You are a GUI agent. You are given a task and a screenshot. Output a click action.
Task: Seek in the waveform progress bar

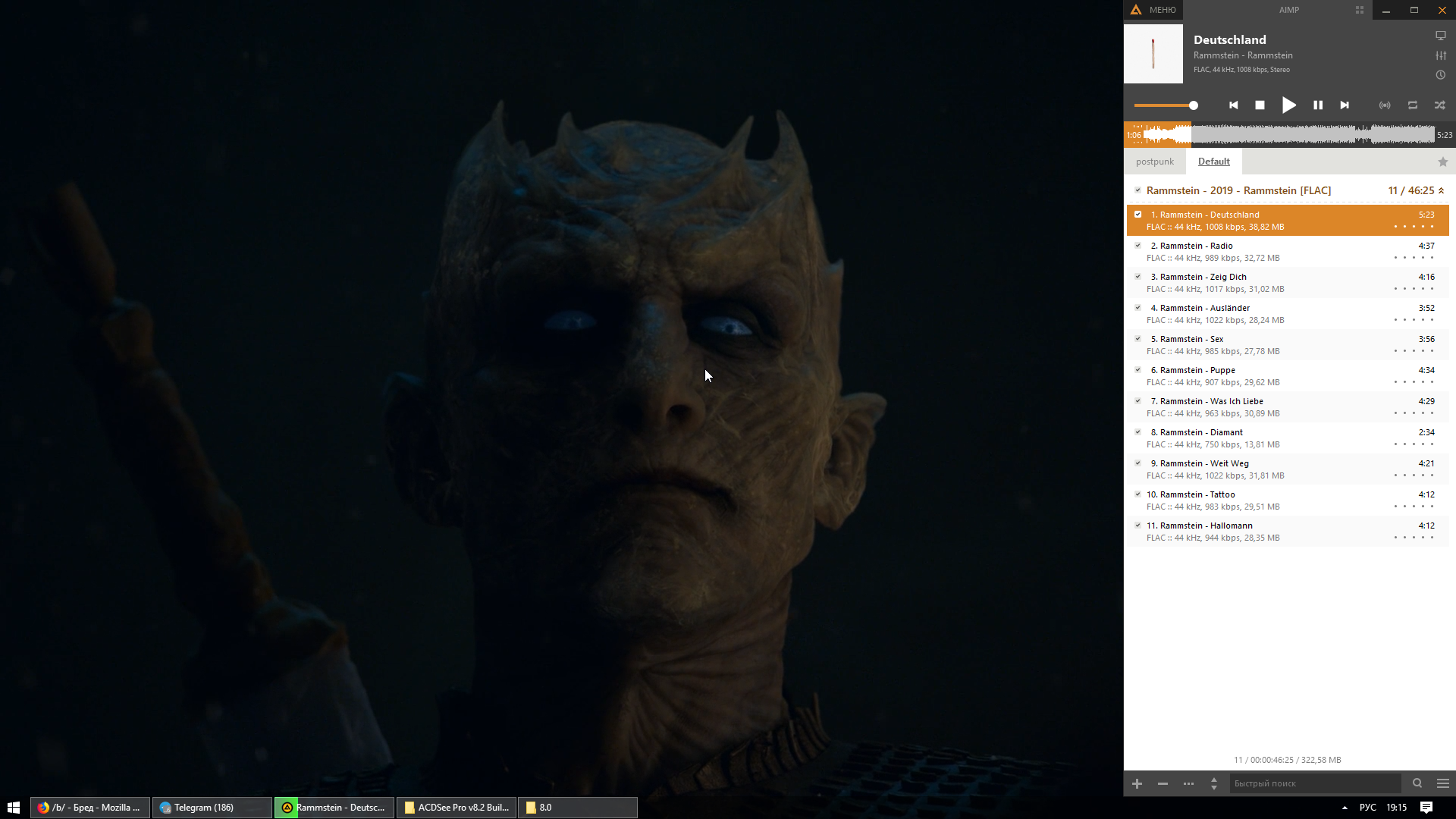point(1289,135)
